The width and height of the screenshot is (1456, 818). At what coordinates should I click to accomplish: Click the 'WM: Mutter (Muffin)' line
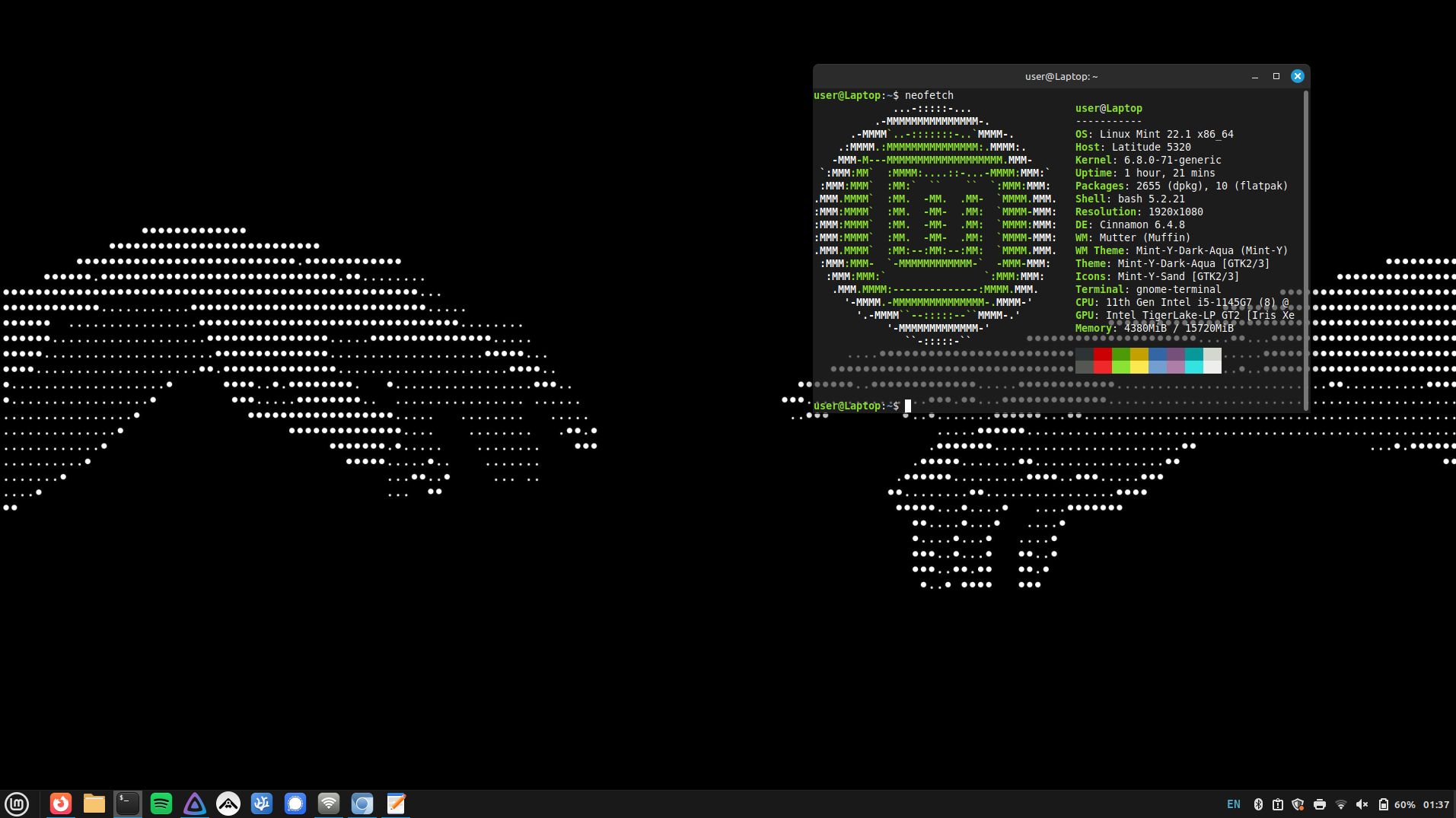[x=1133, y=237]
